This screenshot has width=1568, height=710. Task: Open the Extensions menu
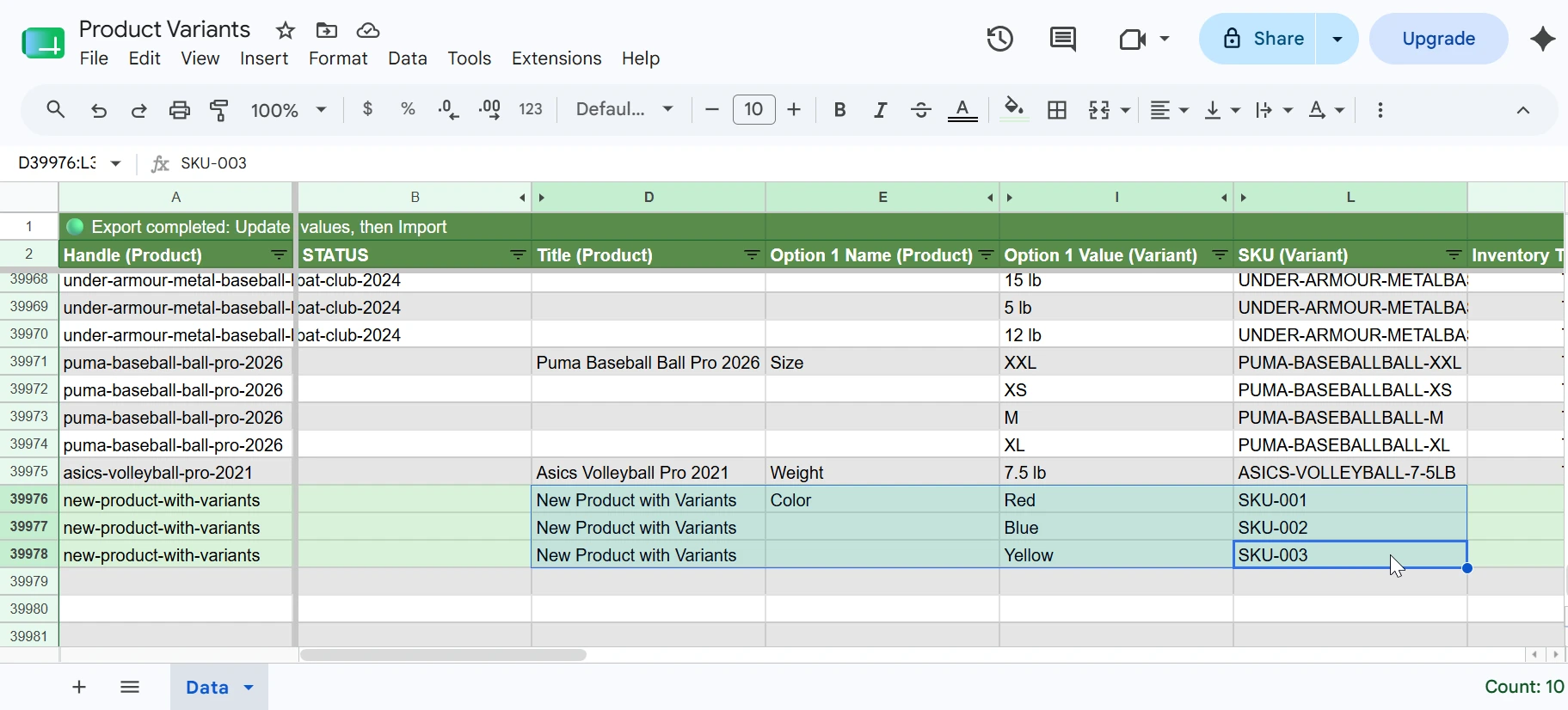[x=556, y=58]
